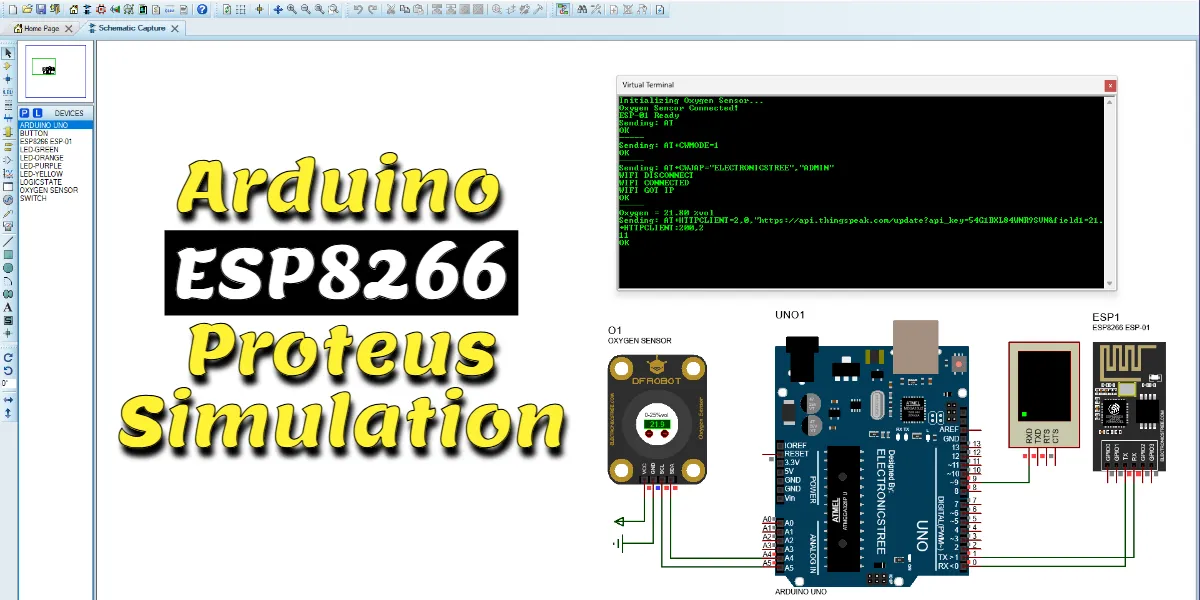Click the P button to pick devices
The image size is (1200, 600).
click(24, 113)
